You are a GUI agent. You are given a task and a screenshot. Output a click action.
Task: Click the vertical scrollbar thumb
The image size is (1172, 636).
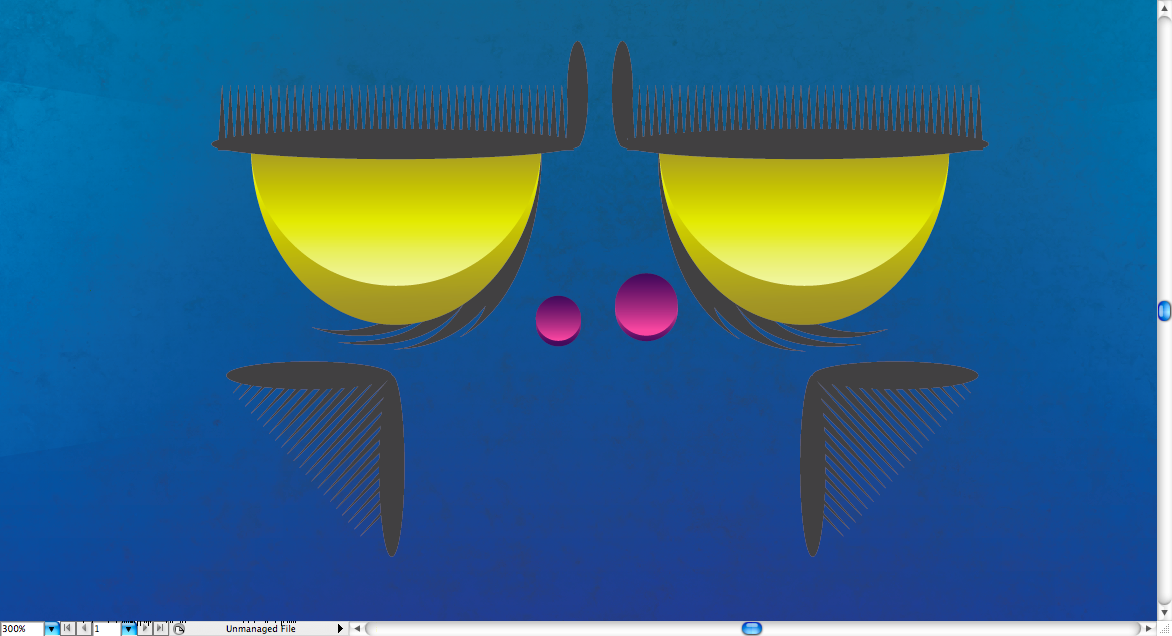pos(1164,311)
